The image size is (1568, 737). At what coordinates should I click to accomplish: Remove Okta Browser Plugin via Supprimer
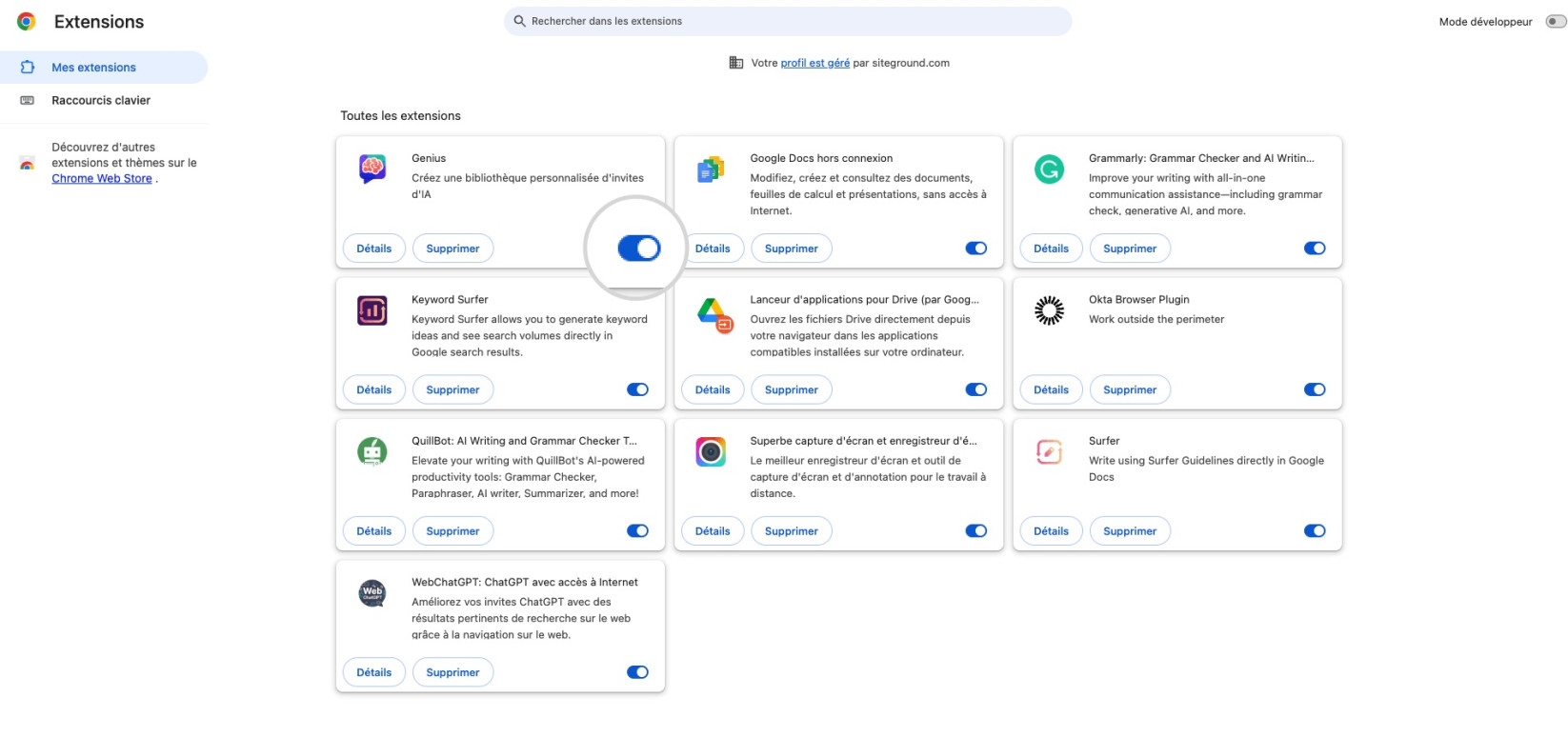pos(1130,389)
